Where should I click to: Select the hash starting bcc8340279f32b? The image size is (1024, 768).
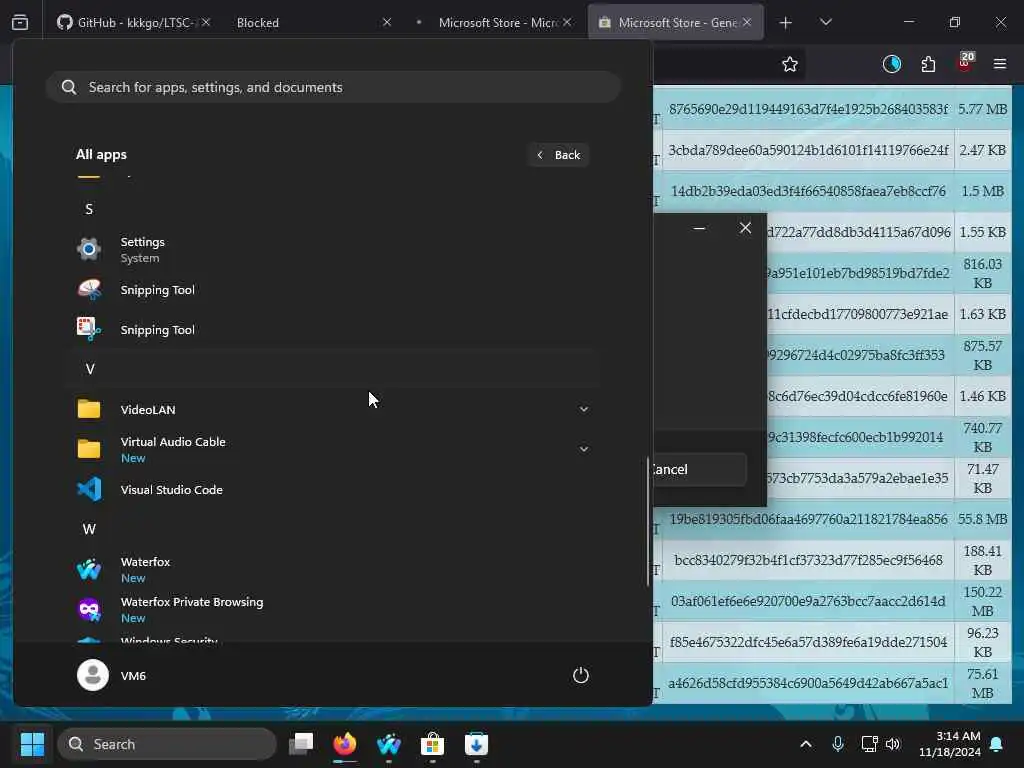coord(808,560)
